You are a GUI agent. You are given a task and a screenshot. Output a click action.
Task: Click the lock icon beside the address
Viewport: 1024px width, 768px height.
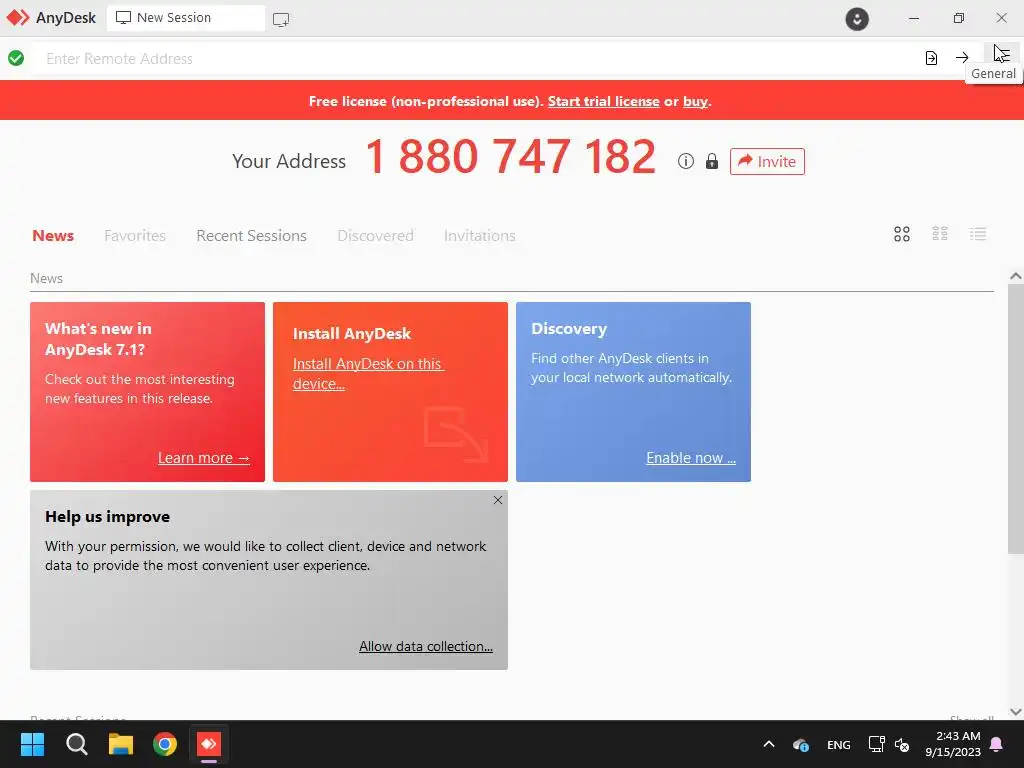[x=712, y=161]
